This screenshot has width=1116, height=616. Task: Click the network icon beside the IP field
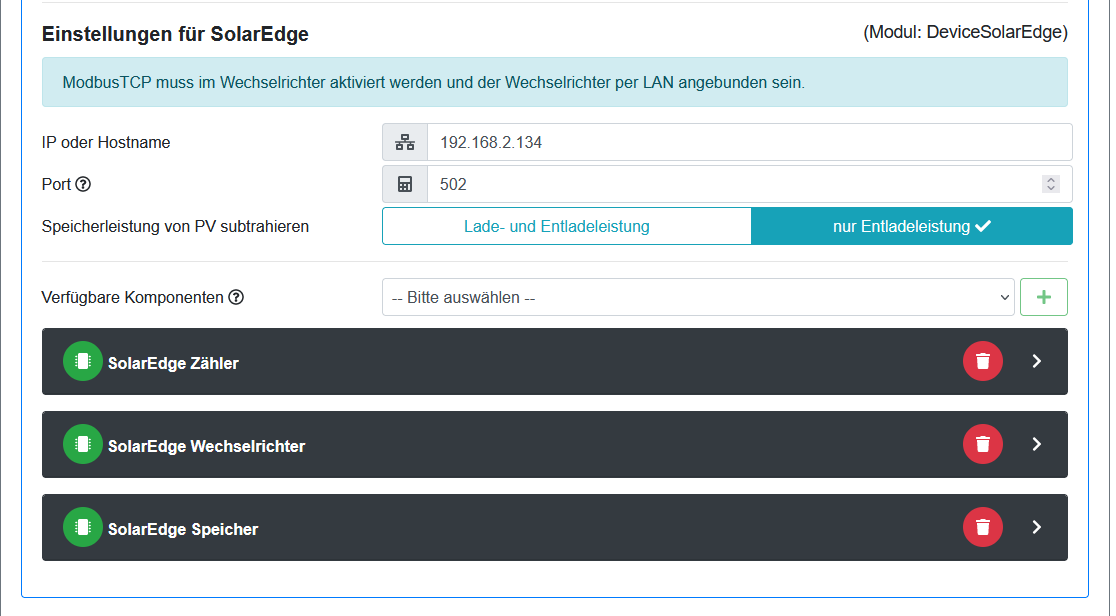(405, 142)
